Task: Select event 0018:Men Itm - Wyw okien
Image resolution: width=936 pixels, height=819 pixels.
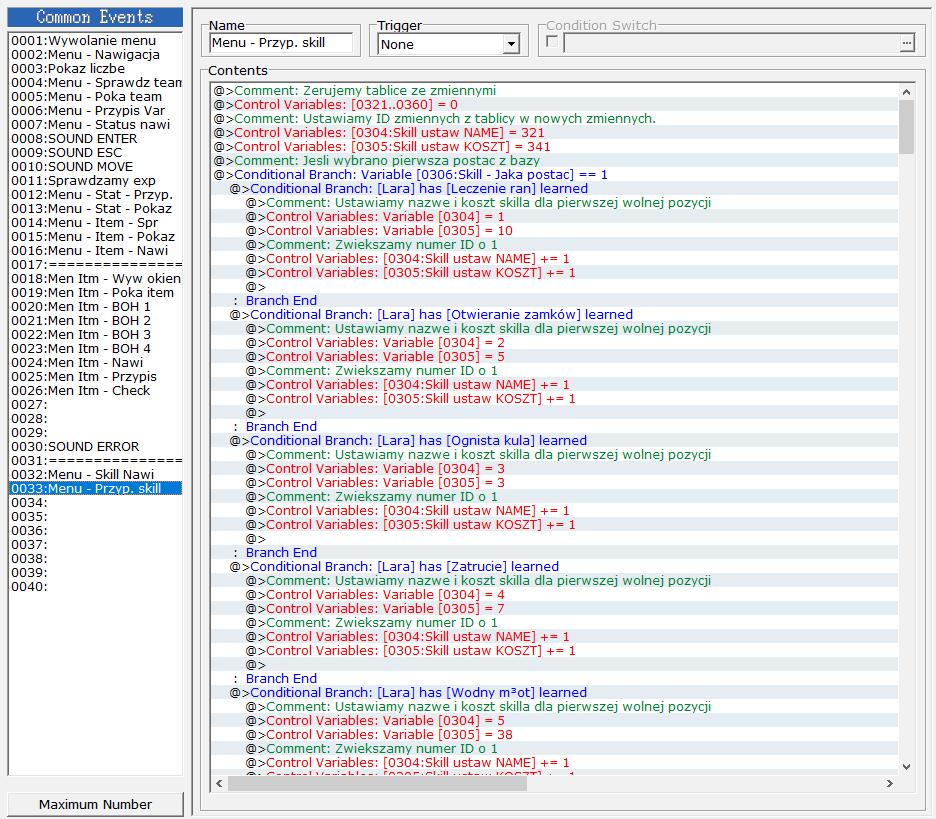Action: pos(96,279)
